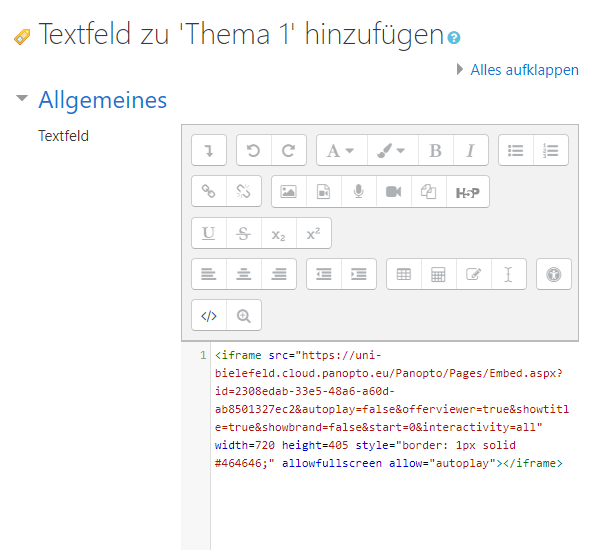
Task: Open the font color brush dropdown
Action: tap(393, 150)
